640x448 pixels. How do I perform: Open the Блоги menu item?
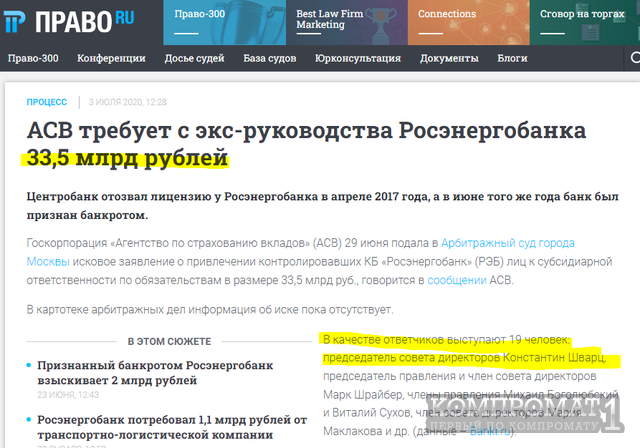[512, 58]
